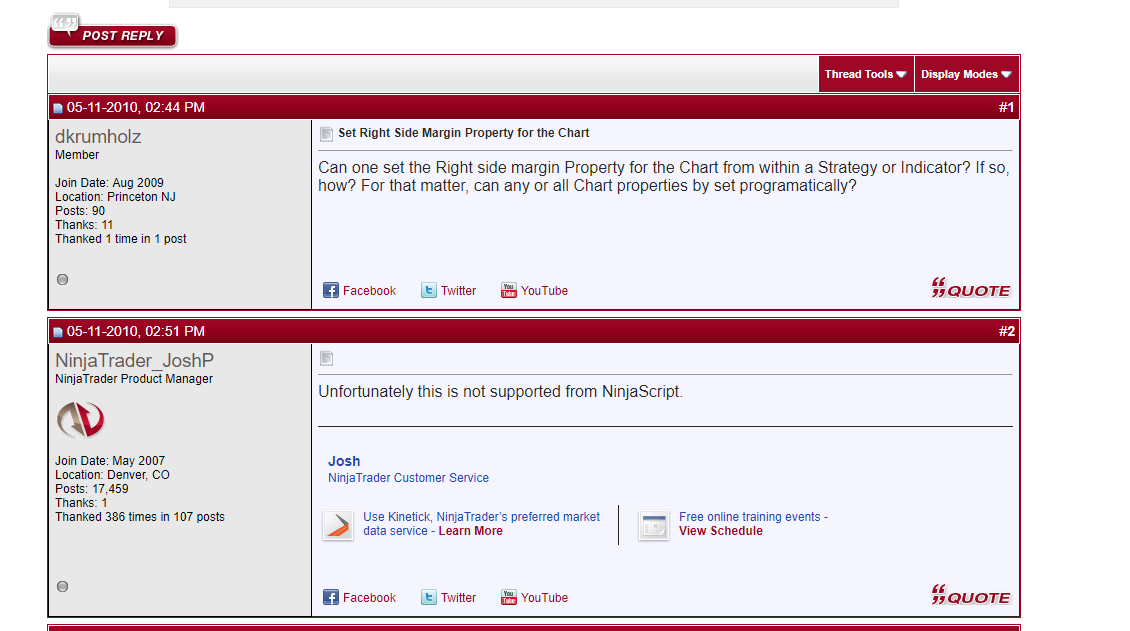
Task: Click the post icon in post #2
Action: tap(326, 358)
